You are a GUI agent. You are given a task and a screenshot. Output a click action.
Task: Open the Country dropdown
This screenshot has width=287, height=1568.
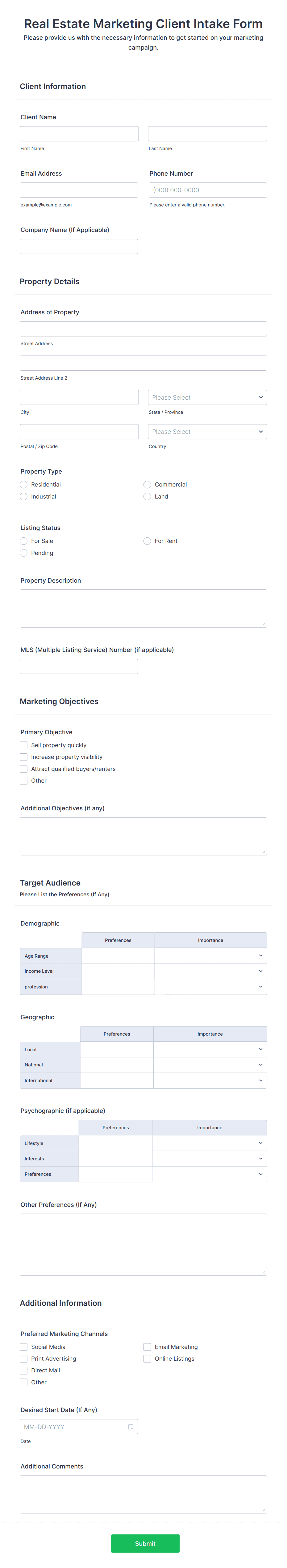tap(207, 432)
